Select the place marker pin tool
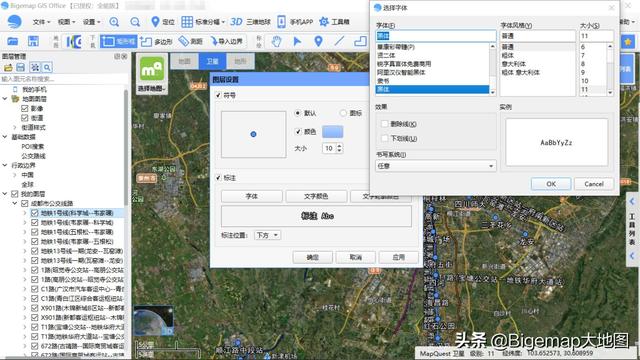The image size is (640, 360). coord(318,41)
